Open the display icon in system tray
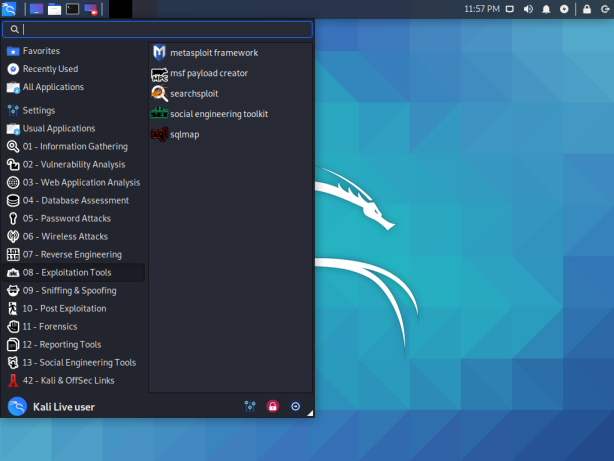 tap(509, 9)
